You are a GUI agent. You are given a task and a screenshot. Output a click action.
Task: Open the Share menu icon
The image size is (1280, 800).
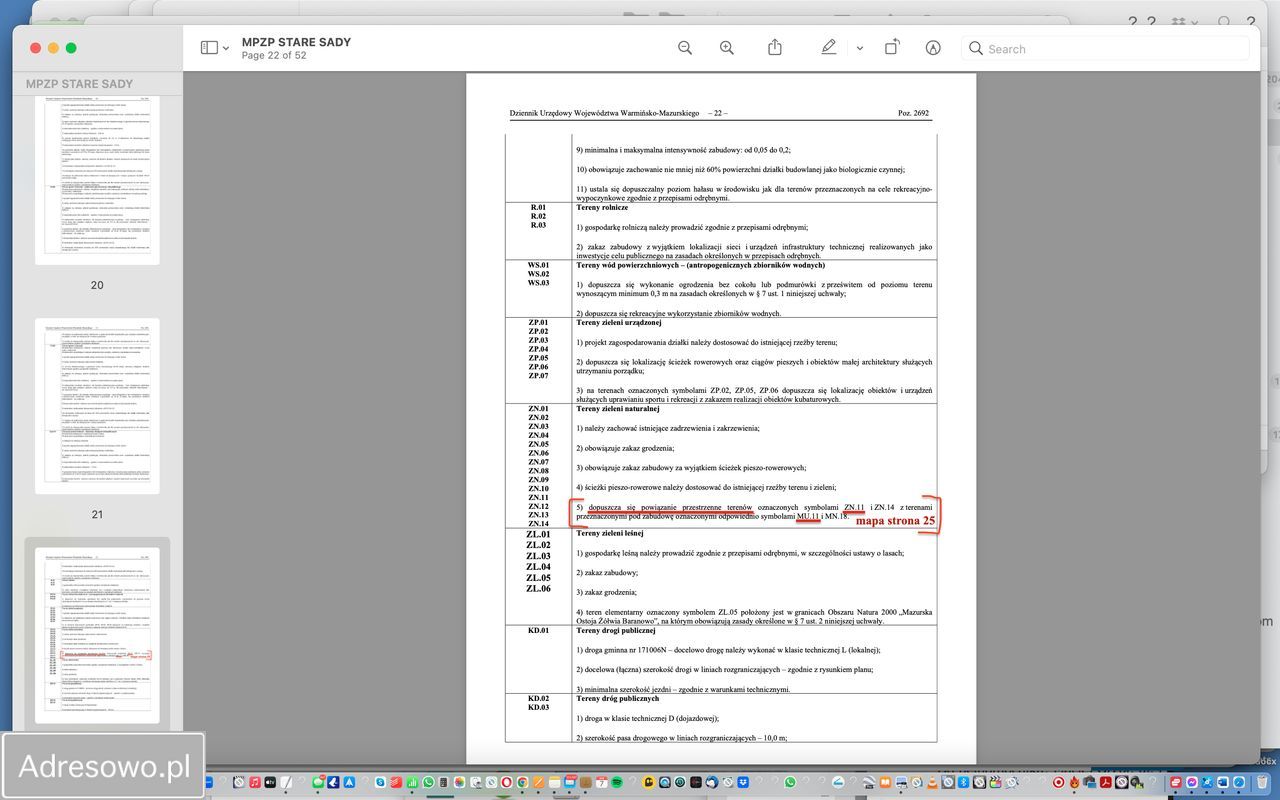click(x=775, y=48)
